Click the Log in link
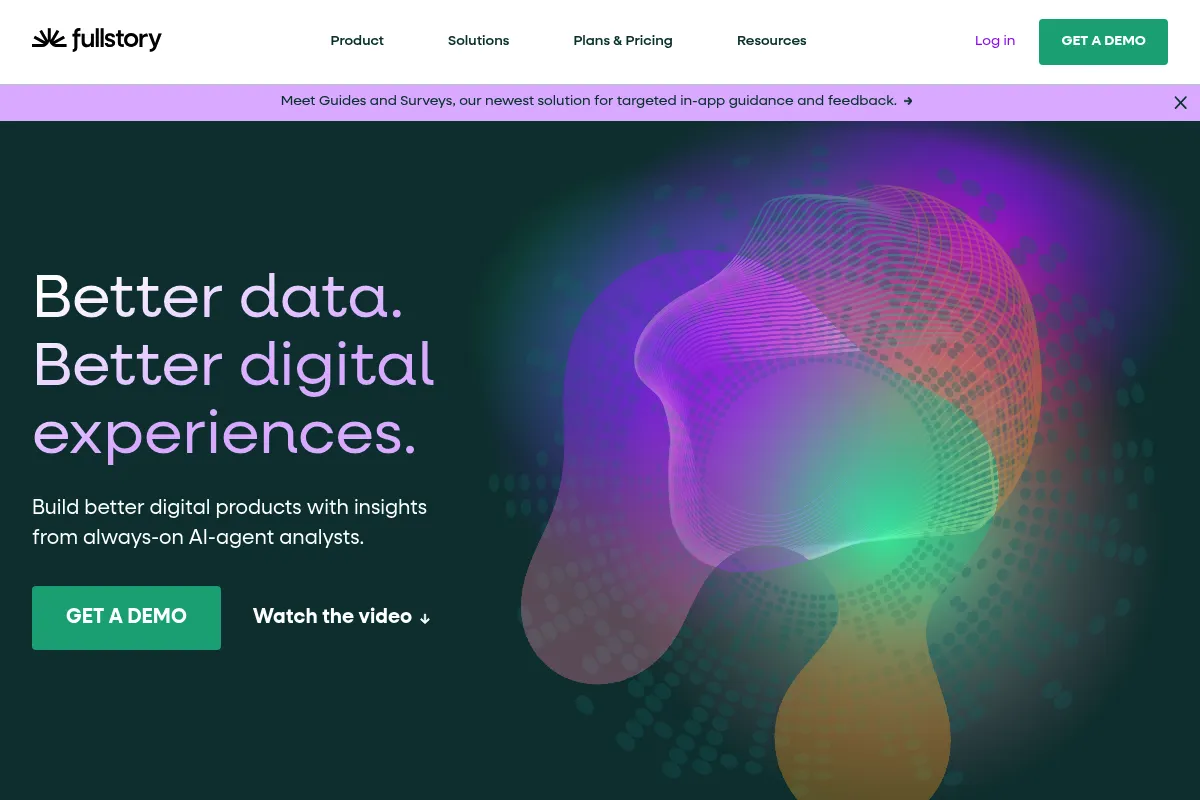Screen dimensions: 1200x800 point(995,41)
